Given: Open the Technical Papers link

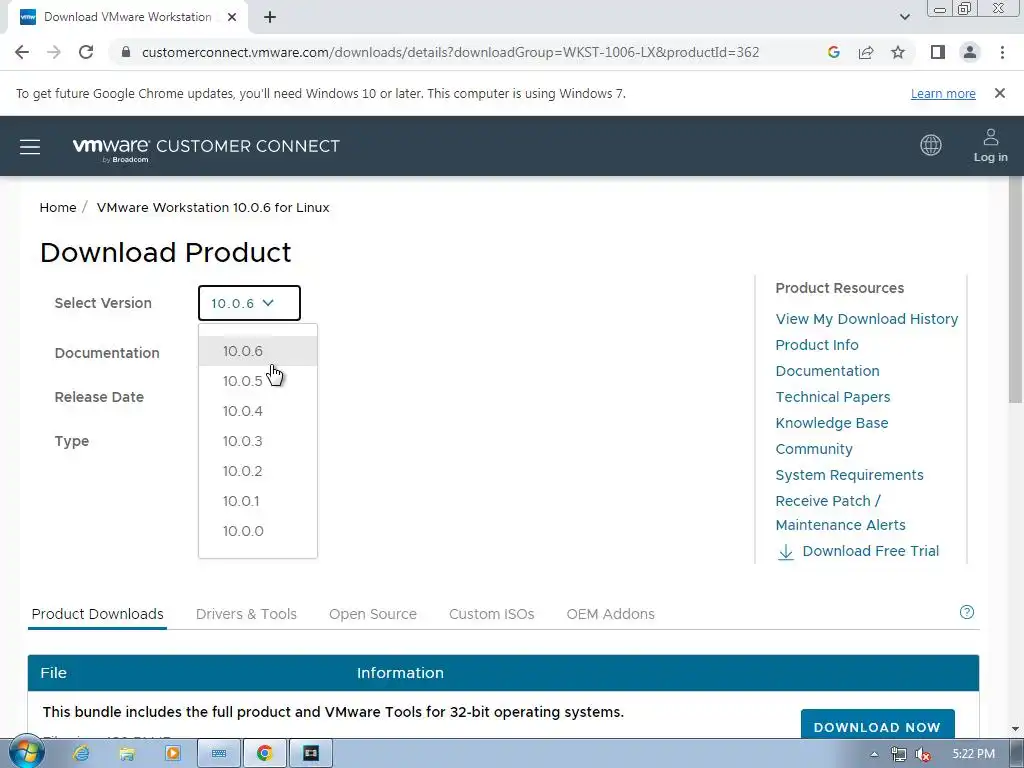Looking at the screenshot, I should (x=833, y=397).
